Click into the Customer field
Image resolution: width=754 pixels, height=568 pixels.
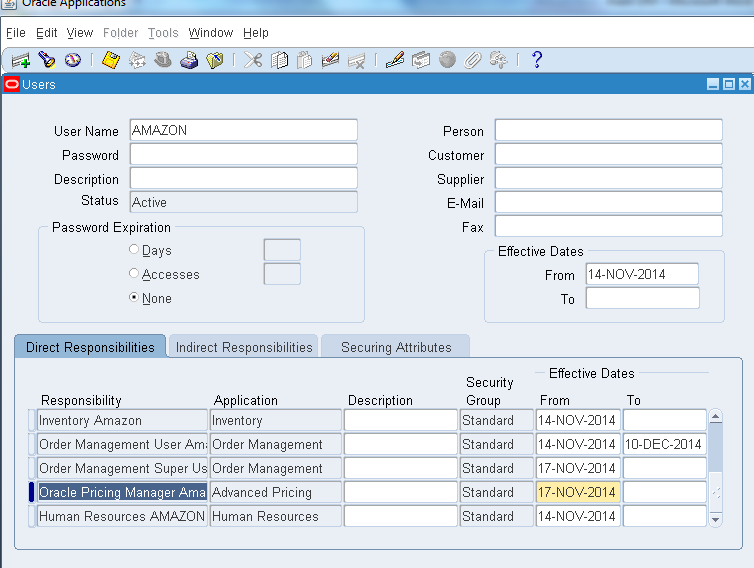[x=608, y=154]
